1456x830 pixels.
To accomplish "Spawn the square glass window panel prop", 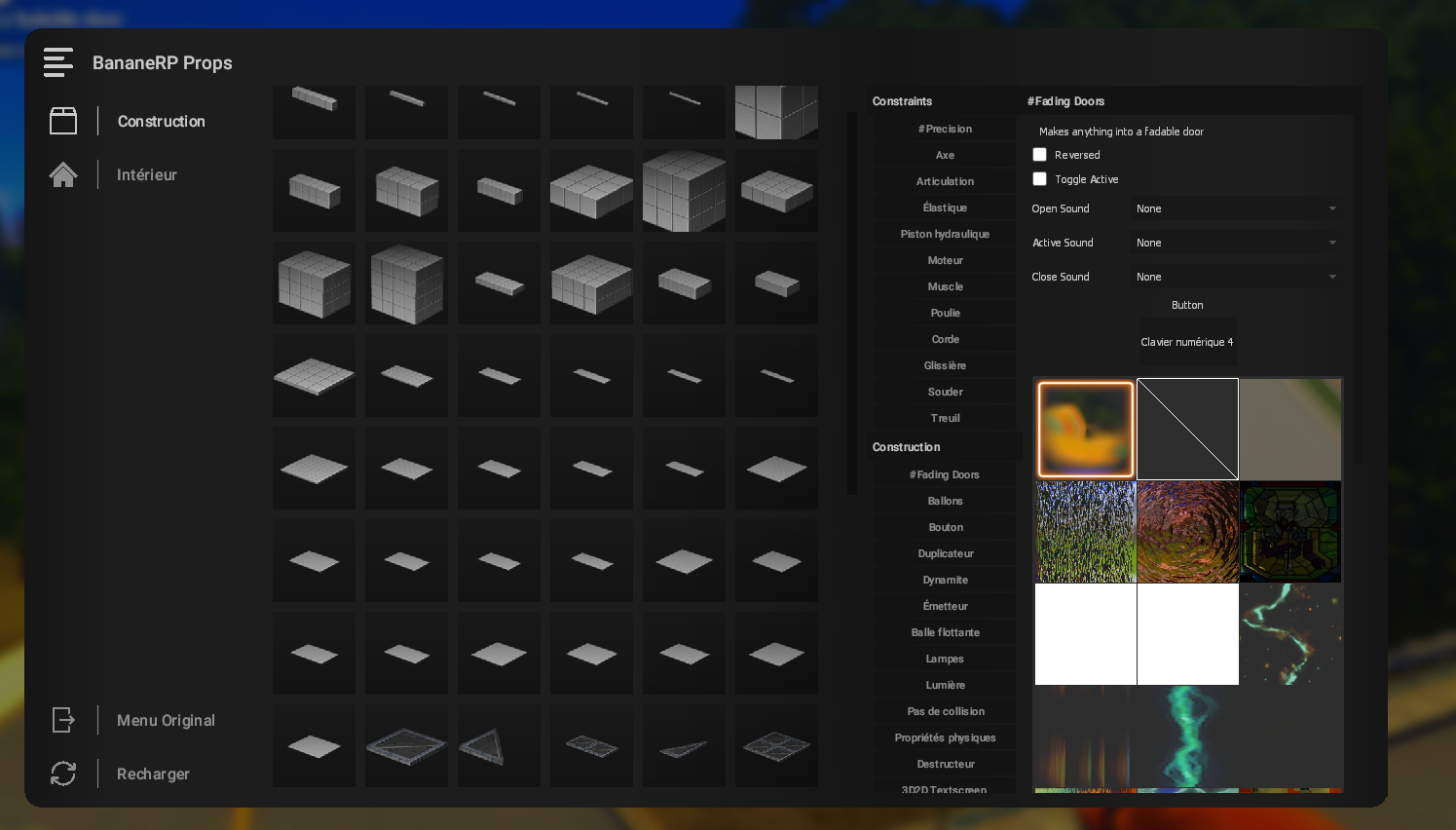I will pyautogui.click(x=406, y=745).
